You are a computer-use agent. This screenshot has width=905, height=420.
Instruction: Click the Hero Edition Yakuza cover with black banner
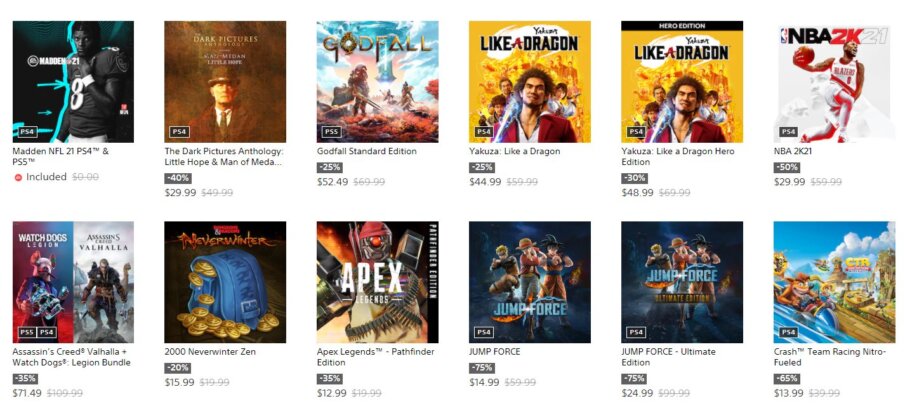click(682, 82)
